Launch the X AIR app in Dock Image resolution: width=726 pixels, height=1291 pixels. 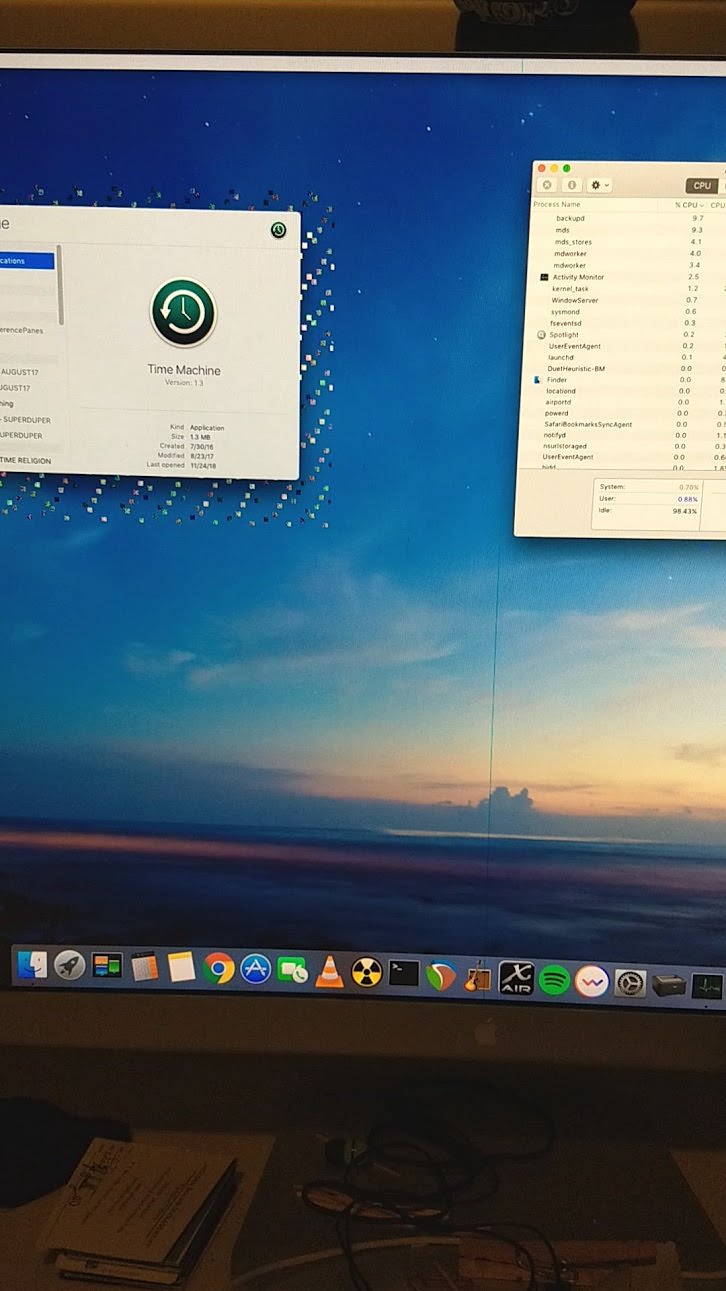[516, 977]
